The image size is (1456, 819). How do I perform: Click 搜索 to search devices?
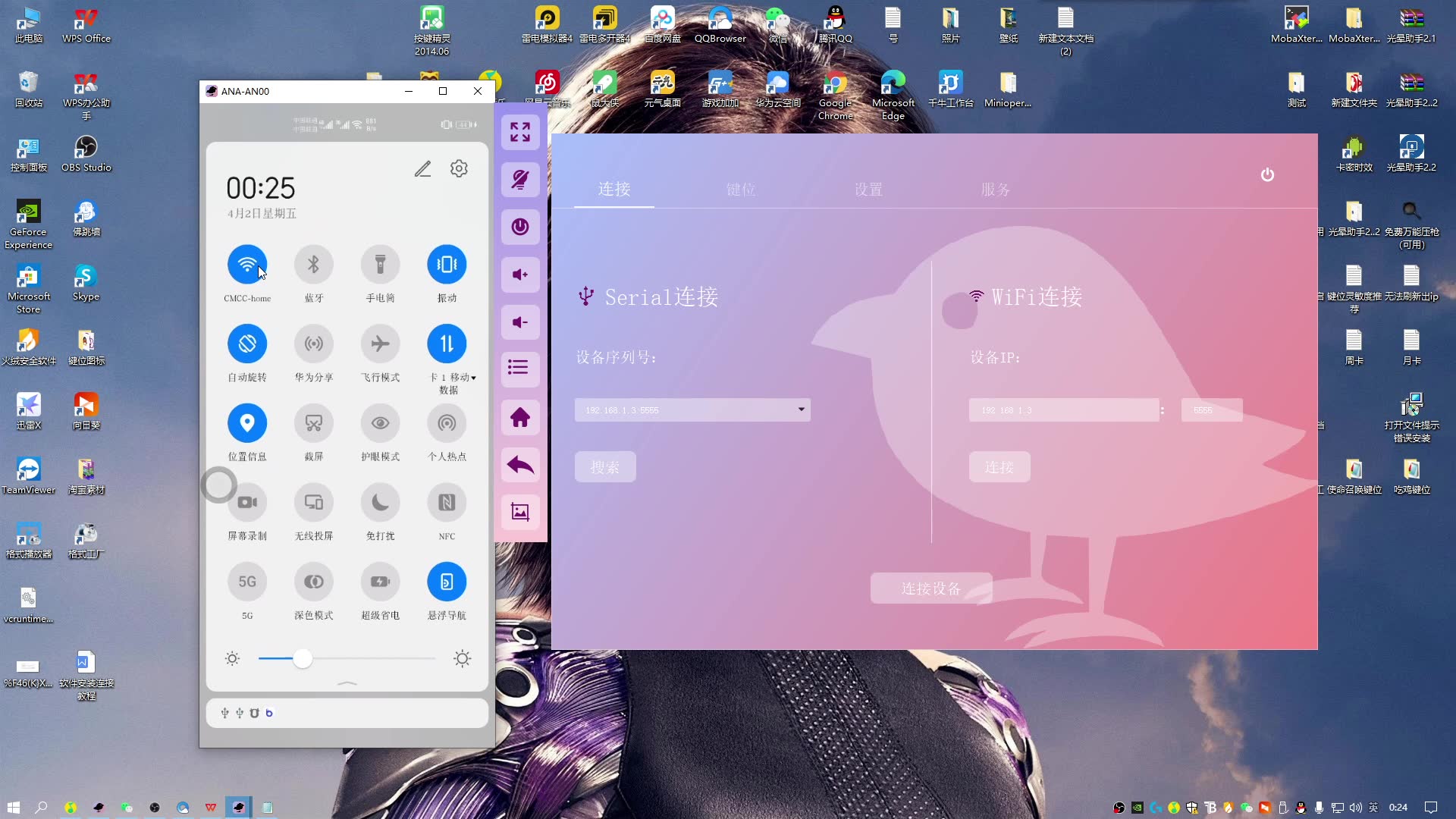point(605,467)
